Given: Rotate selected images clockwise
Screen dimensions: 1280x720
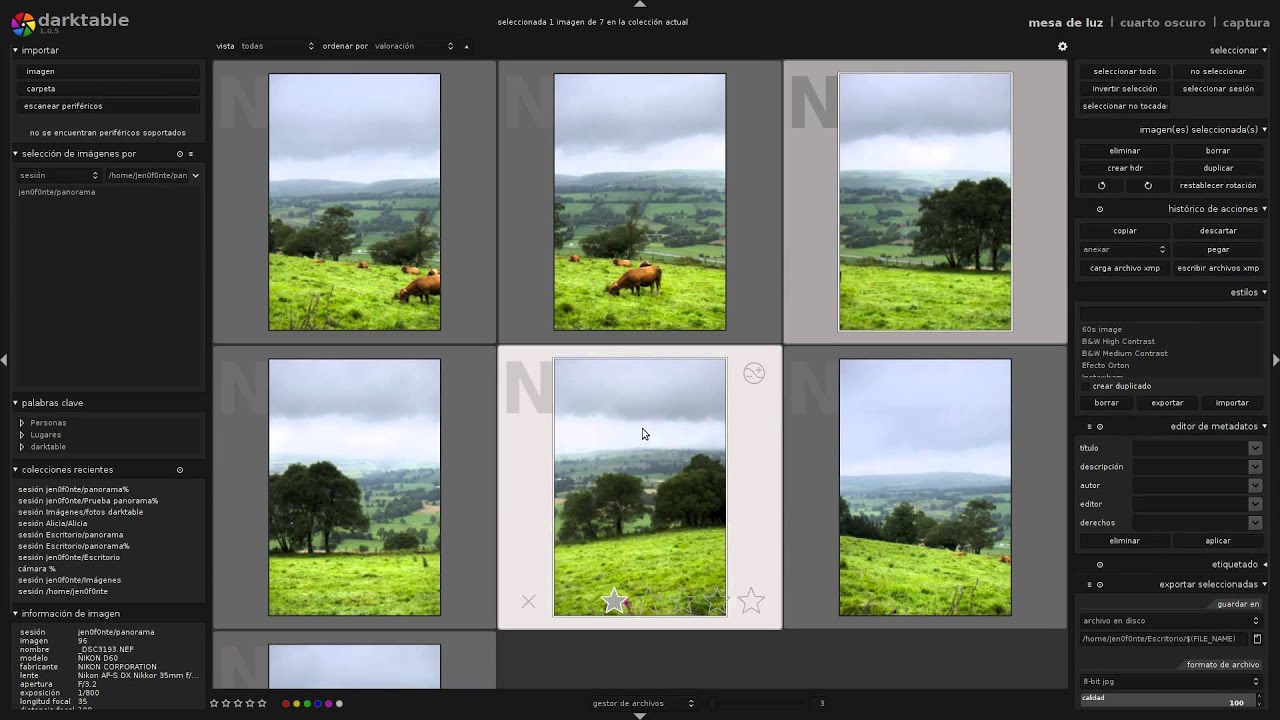Looking at the screenshot, I should coord(1148,186).
